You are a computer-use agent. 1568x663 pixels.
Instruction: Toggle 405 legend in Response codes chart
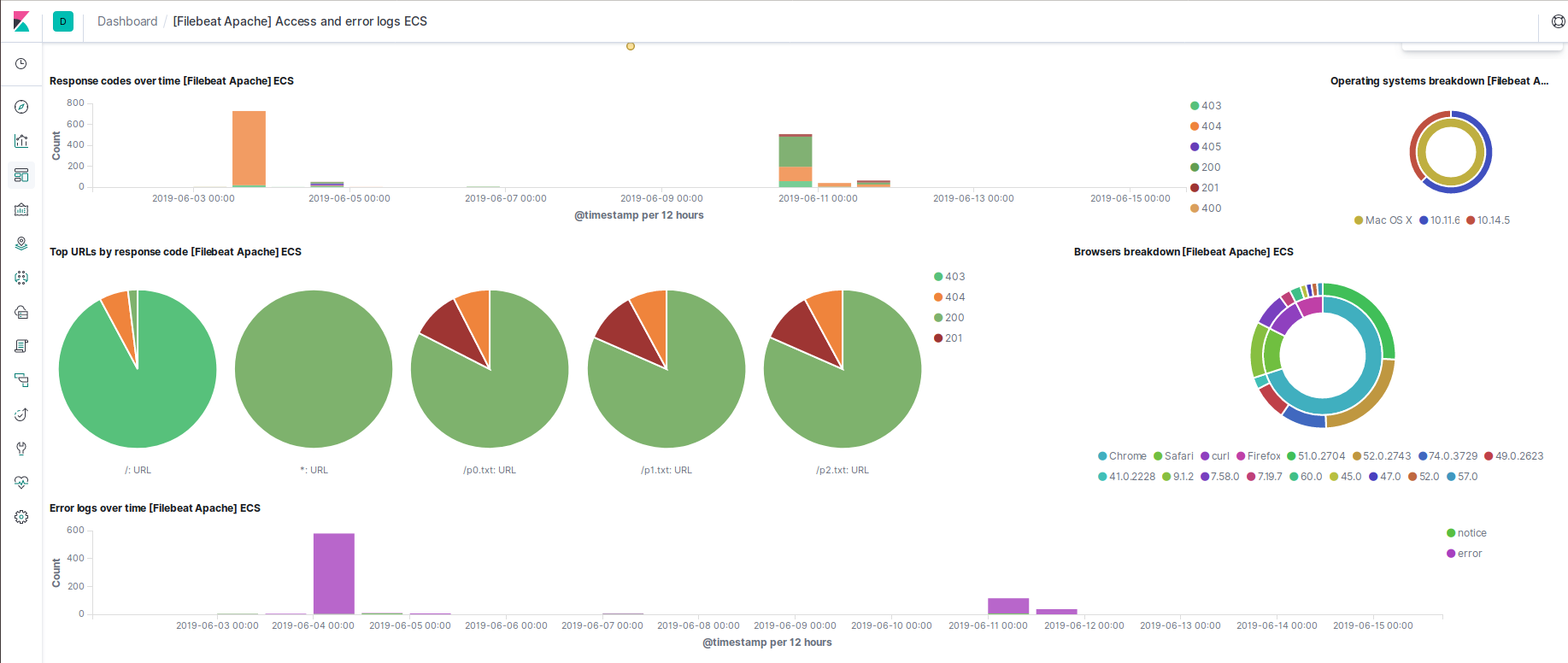coord(1206,147)
